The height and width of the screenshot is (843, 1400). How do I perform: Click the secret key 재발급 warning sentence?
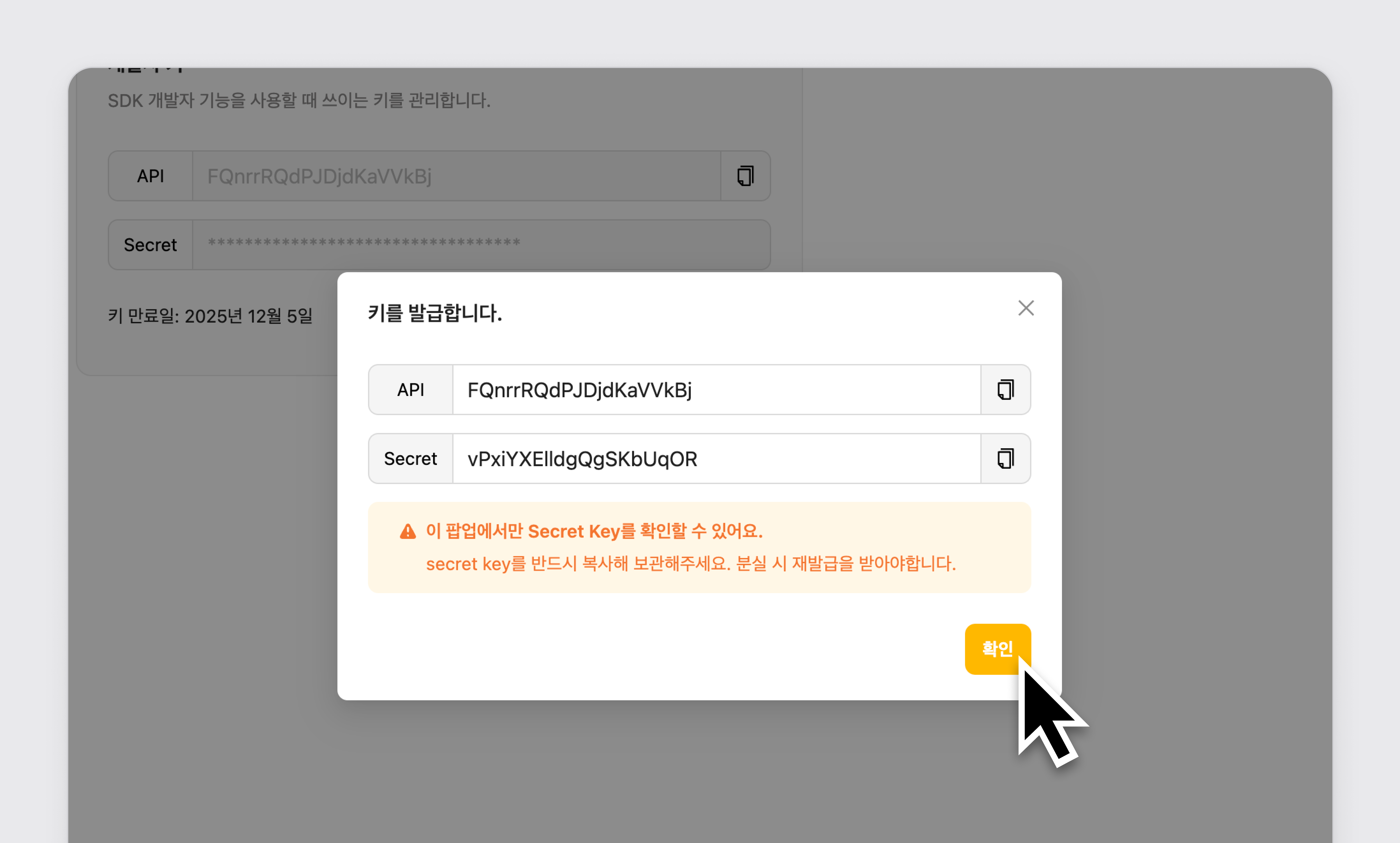[x=690, y=564]
